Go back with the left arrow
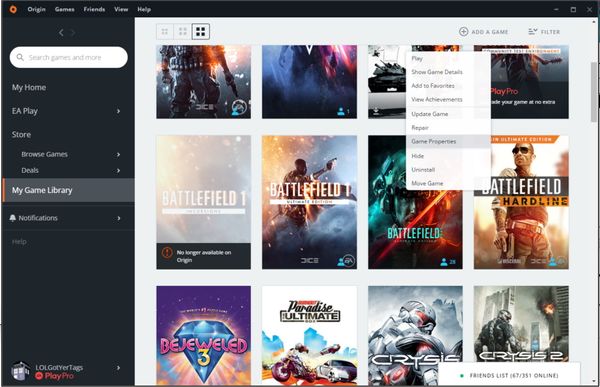 pyautogui.click(x=61, y=33)
